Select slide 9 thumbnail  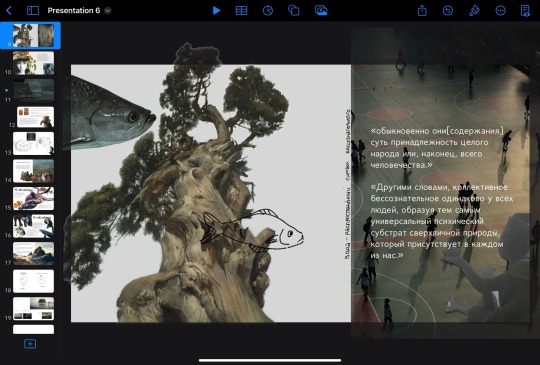click(33, 35)
